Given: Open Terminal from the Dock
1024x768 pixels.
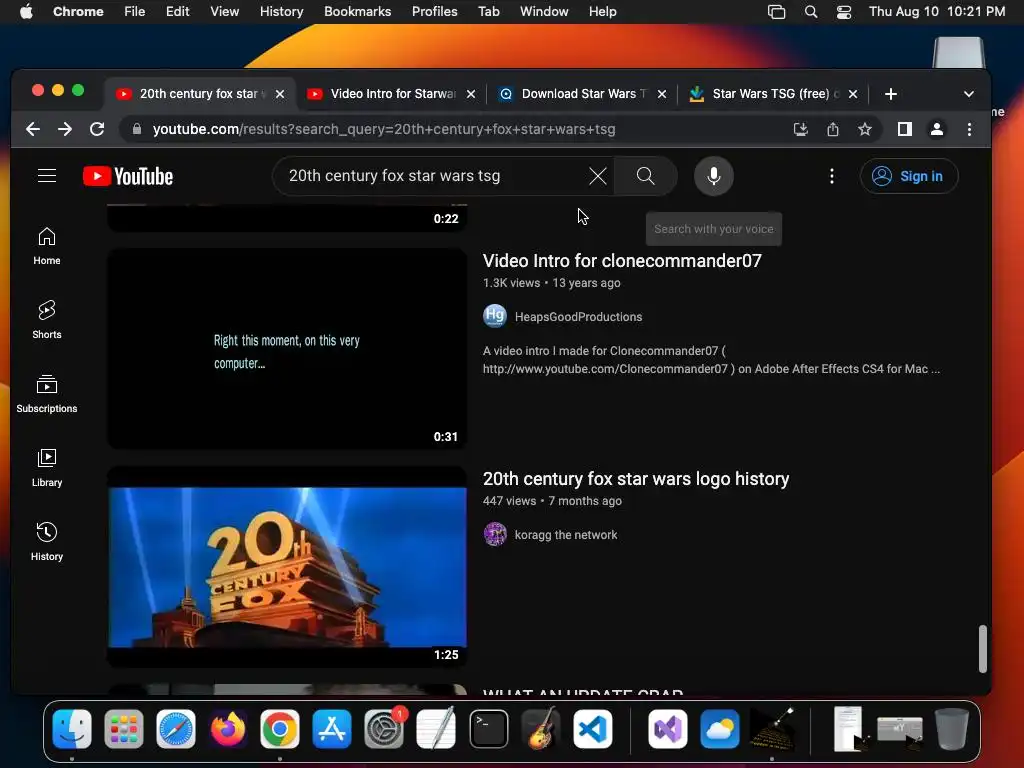Looking at the screenshot, I should pos(488,729).
